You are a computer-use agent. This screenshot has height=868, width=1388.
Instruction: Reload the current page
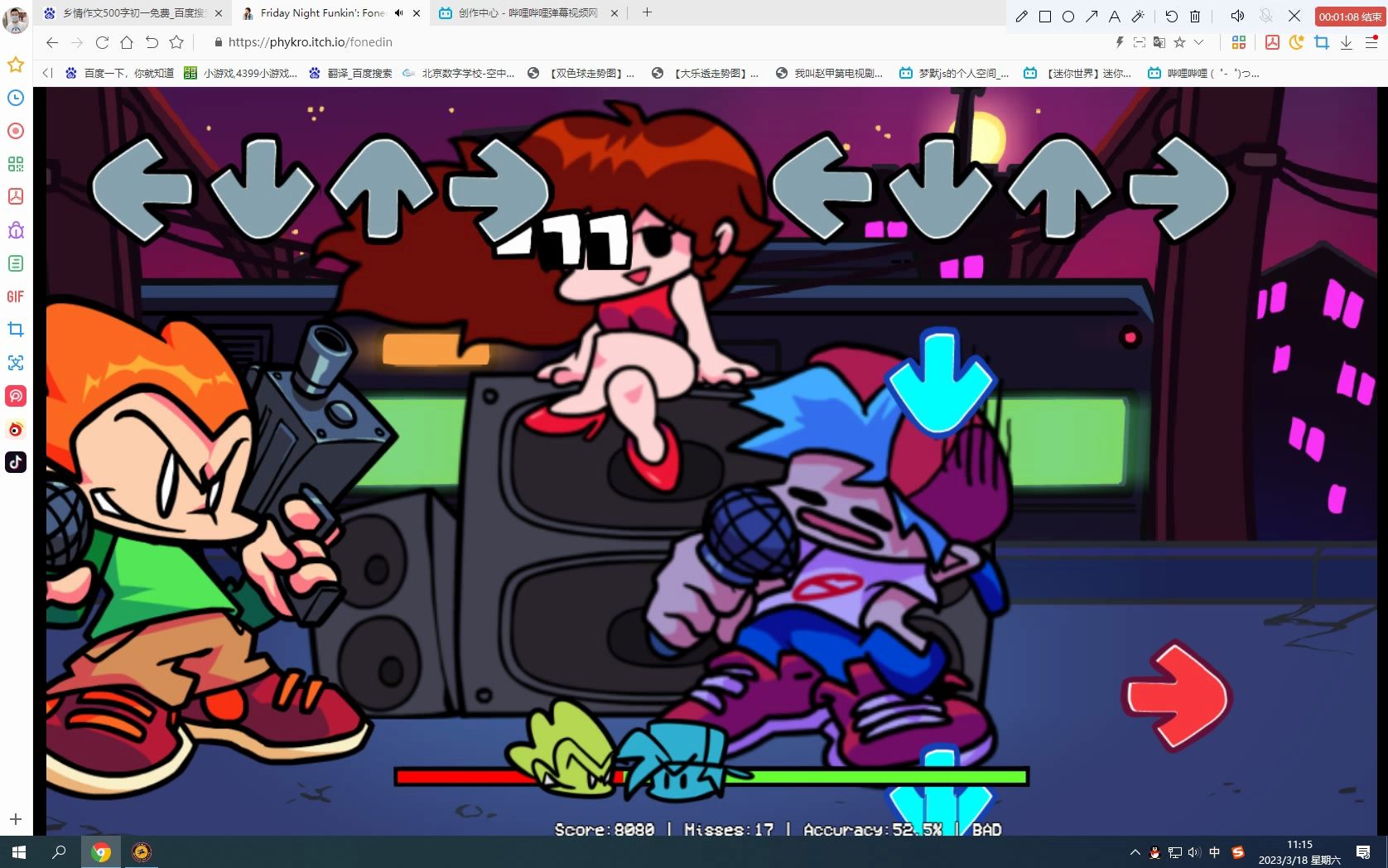[x=102, y=42]
